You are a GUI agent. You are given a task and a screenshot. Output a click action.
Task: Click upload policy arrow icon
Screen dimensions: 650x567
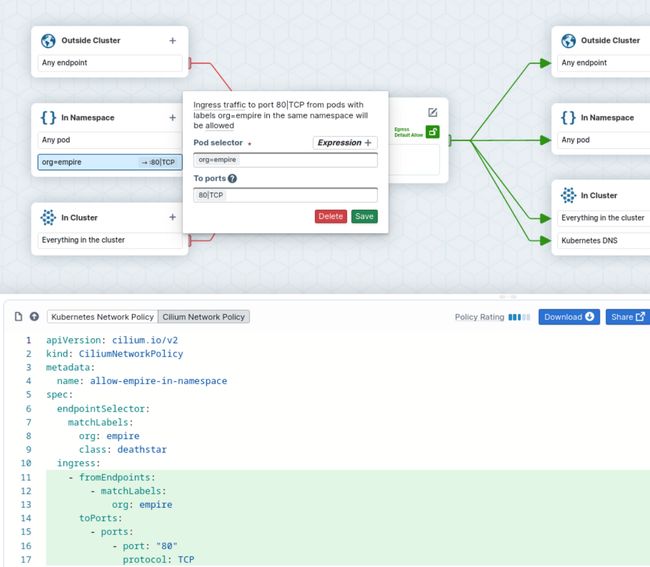(34, 317)
